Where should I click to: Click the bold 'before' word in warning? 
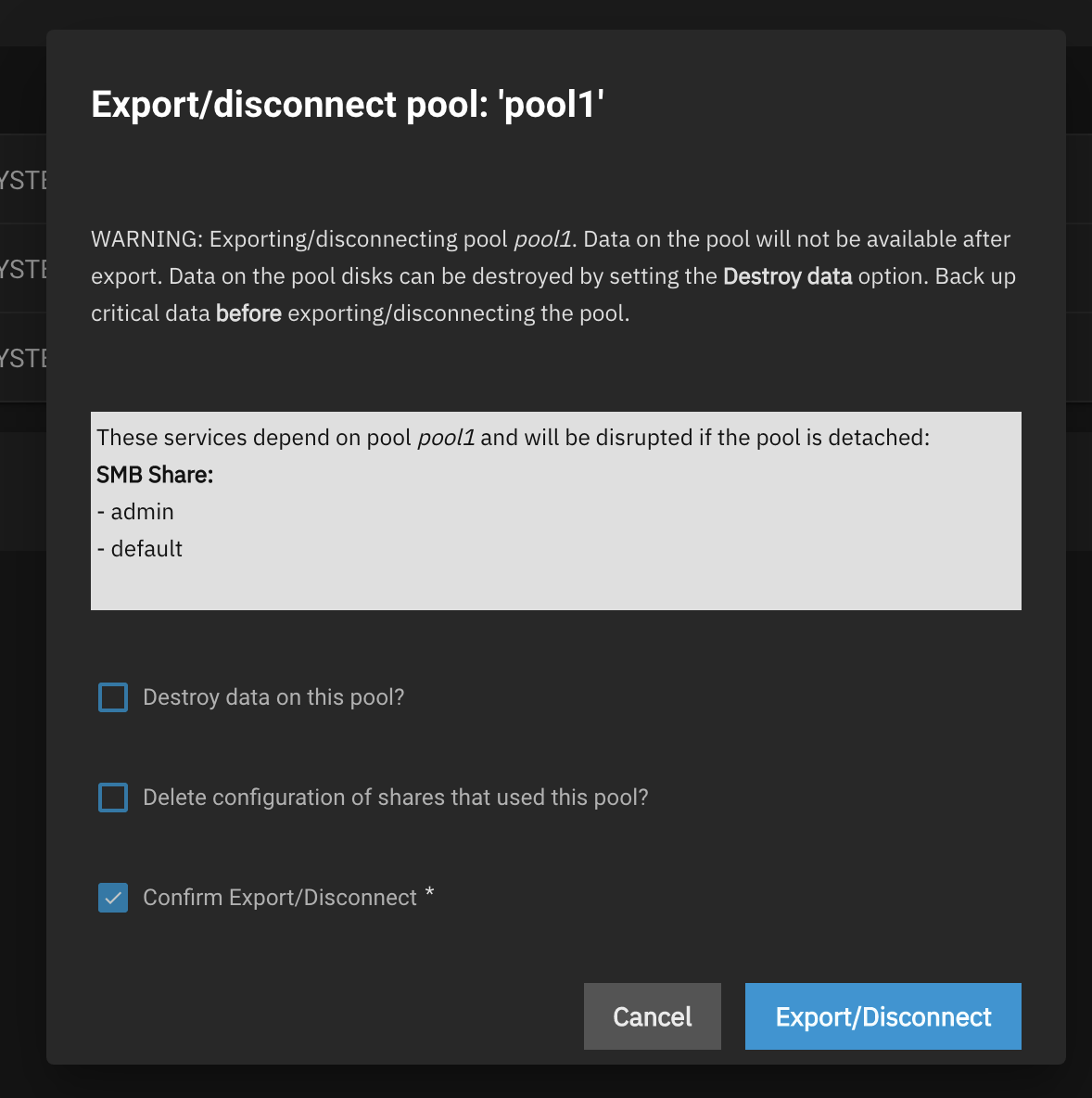click(248, 313)
